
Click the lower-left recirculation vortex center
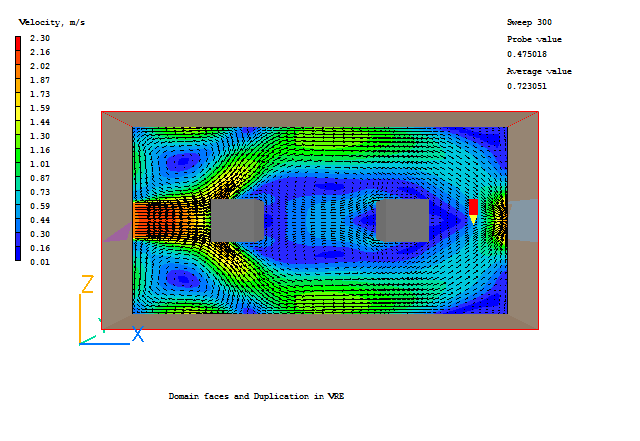coord(181,279)
